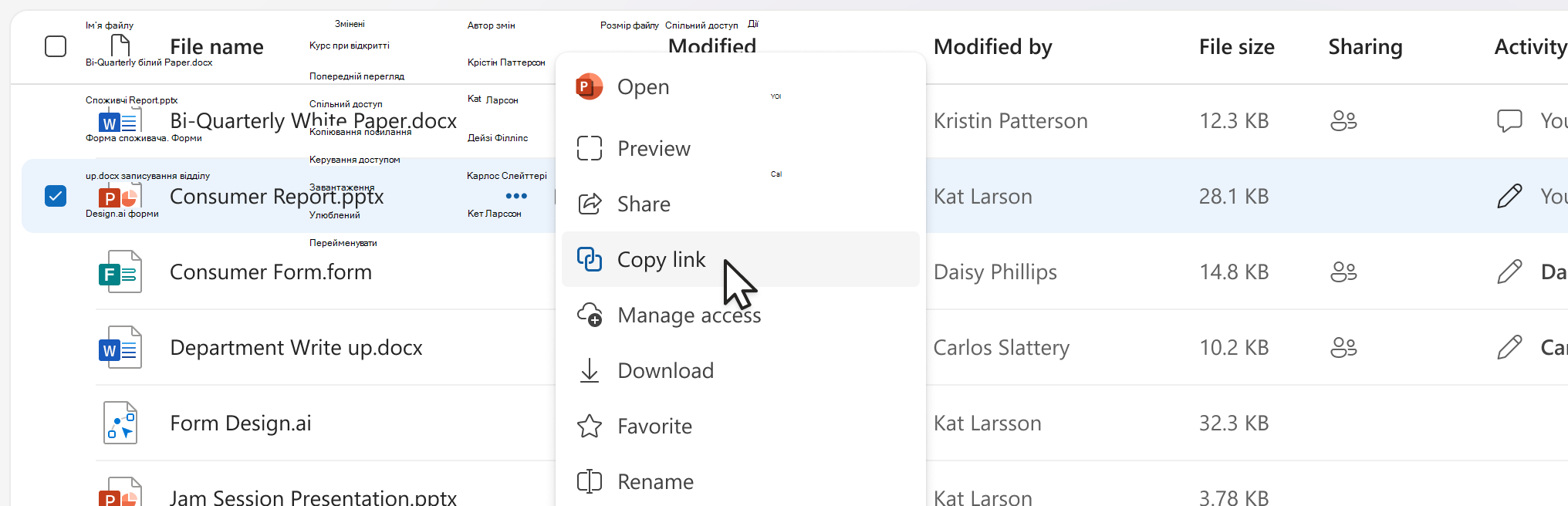Open the three-dots menu for Consumer Report.pptx
Image resolution: width=1568 pixels, height=506 pixels.
(516, 196)
